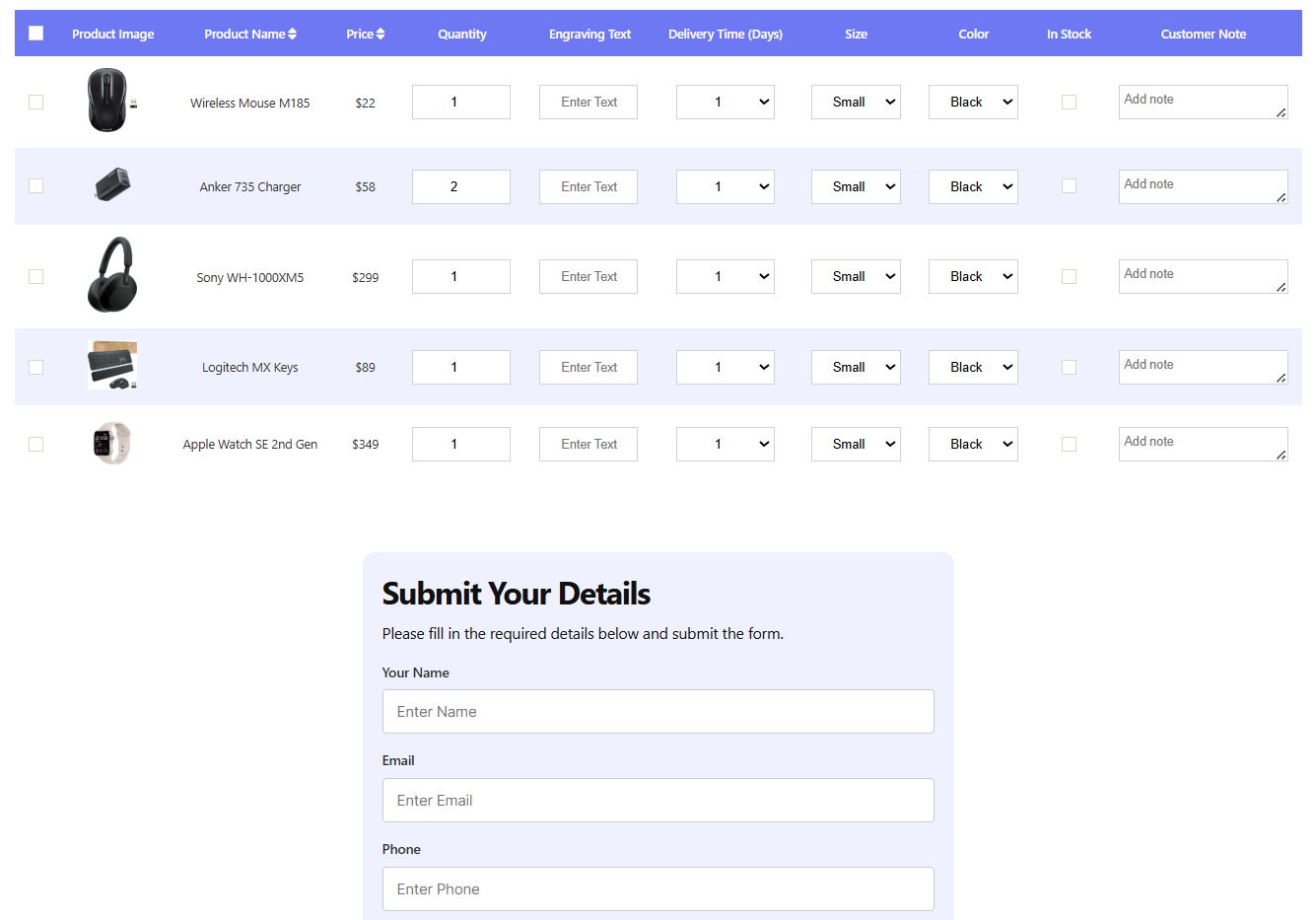Click Customer Note box for Logitech MX Keys

1203,367
